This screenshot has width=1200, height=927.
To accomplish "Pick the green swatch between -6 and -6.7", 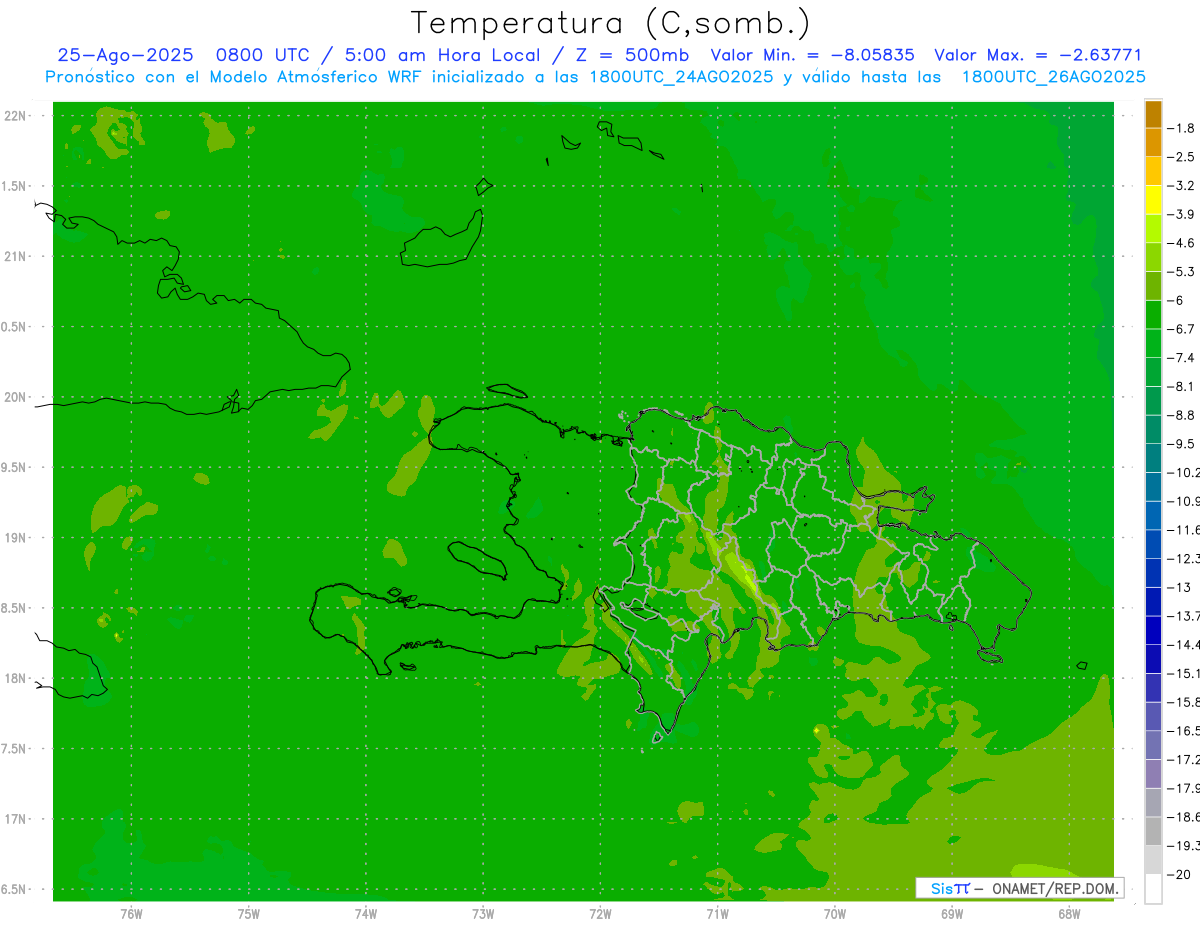I will click(1153, 315).
